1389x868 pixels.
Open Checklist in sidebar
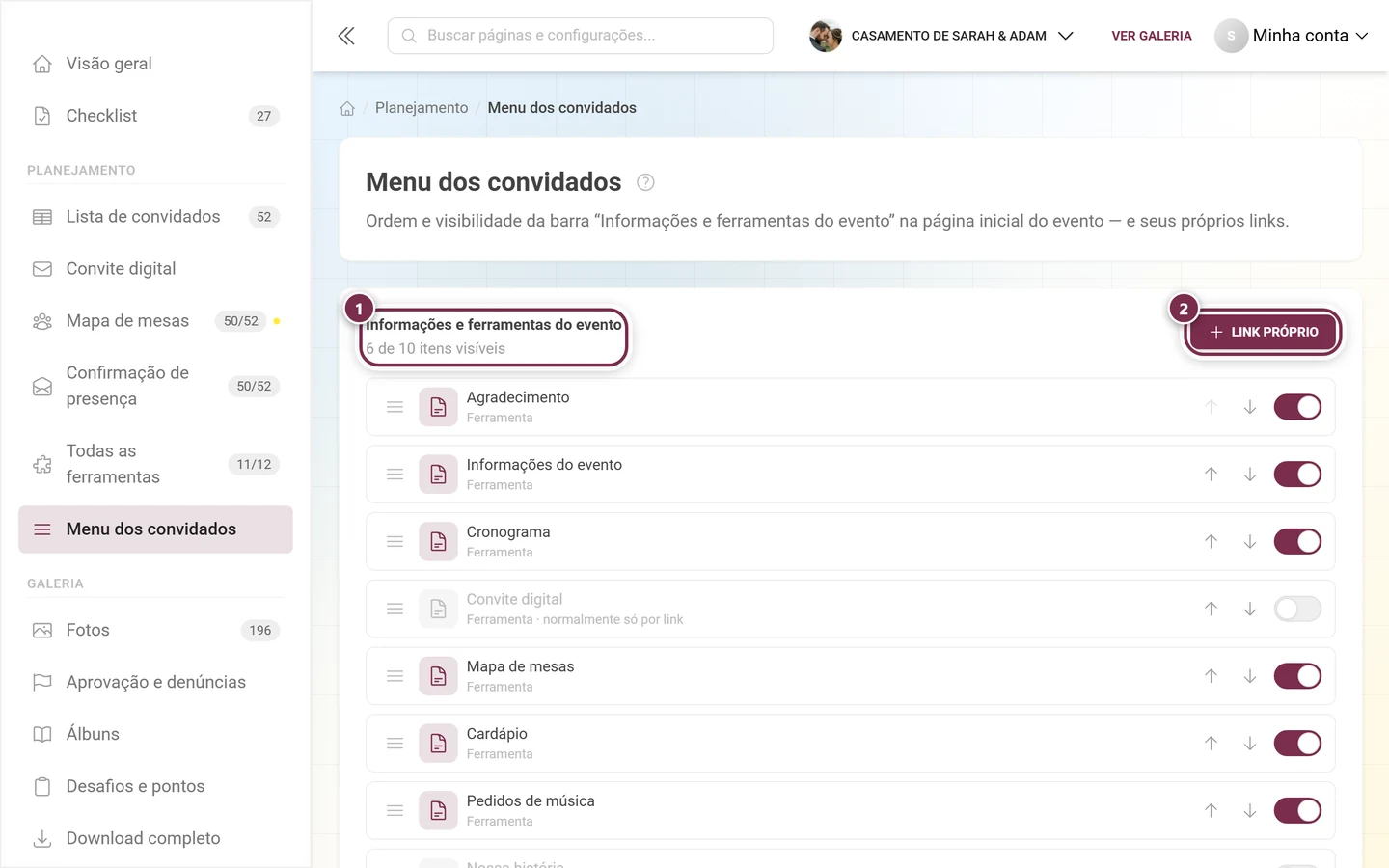155,116
